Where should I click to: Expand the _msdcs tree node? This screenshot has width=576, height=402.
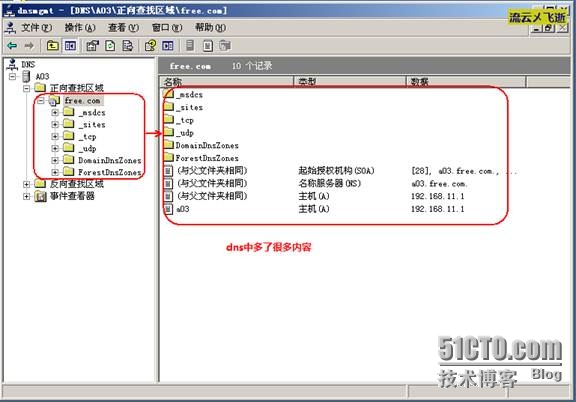pos(55,112)
